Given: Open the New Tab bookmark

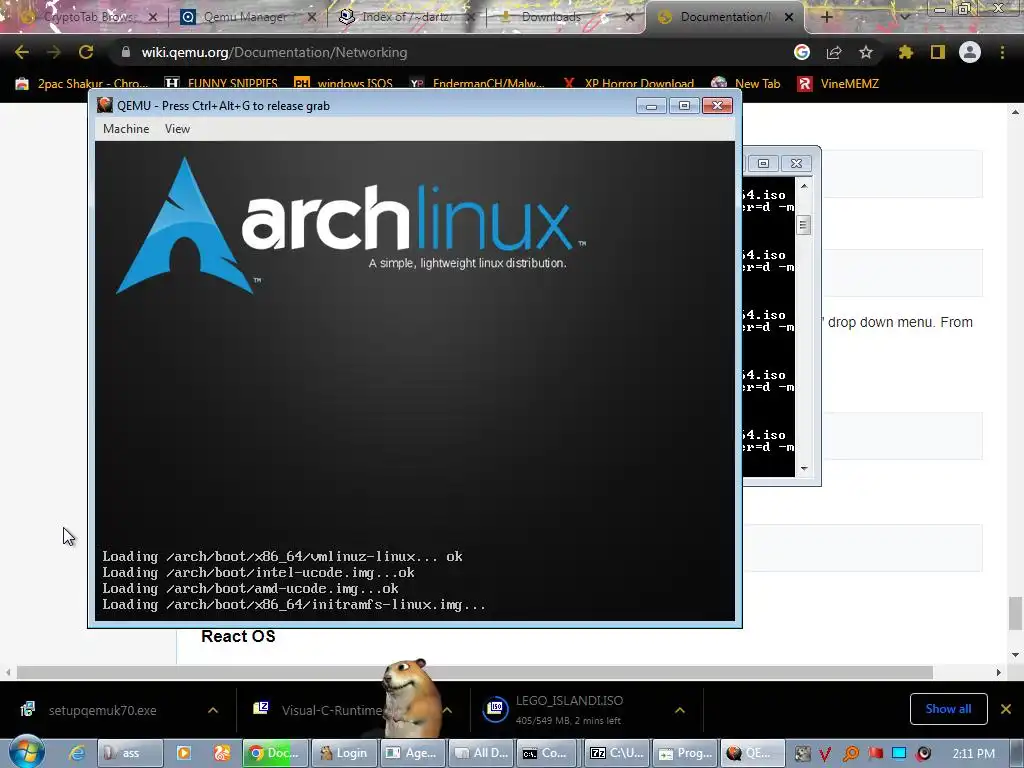Looking at the screenshot, I should coord(746,84).
